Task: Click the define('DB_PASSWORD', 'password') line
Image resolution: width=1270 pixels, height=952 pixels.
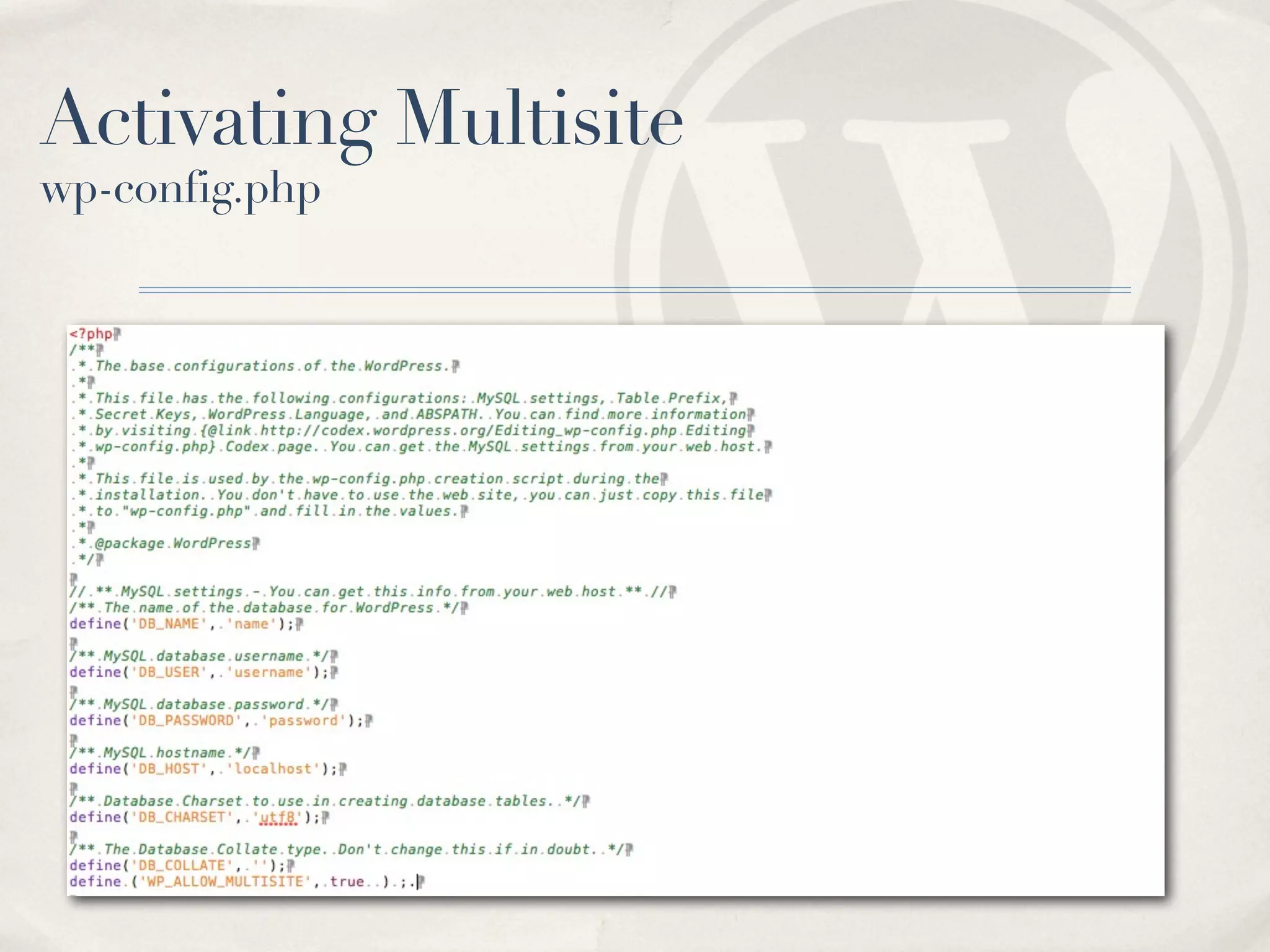Action: pyautogui.click(x=221, y=721)
